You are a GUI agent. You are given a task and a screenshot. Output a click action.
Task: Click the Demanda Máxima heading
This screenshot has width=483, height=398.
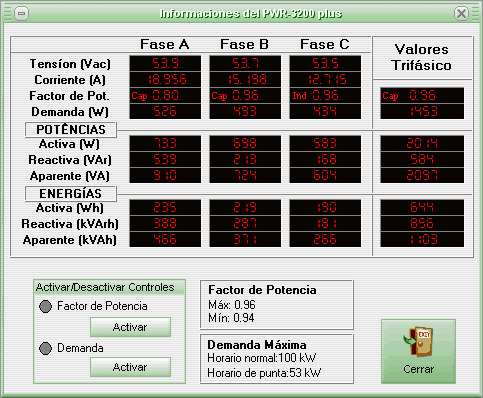[x=257, y=345]
